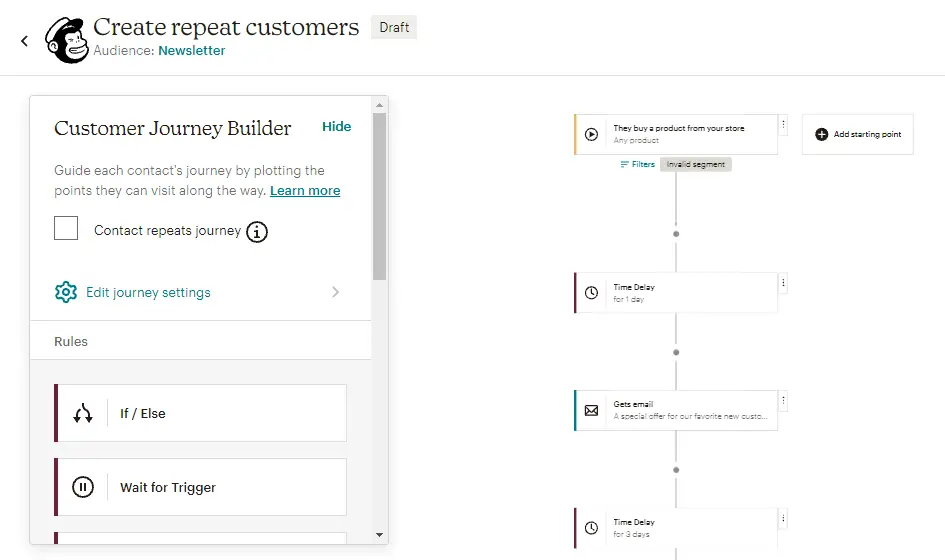Viewport: 945px width, 560px height.
Task: Select the Time Delay for 3 days step
Action: [676, 528]
